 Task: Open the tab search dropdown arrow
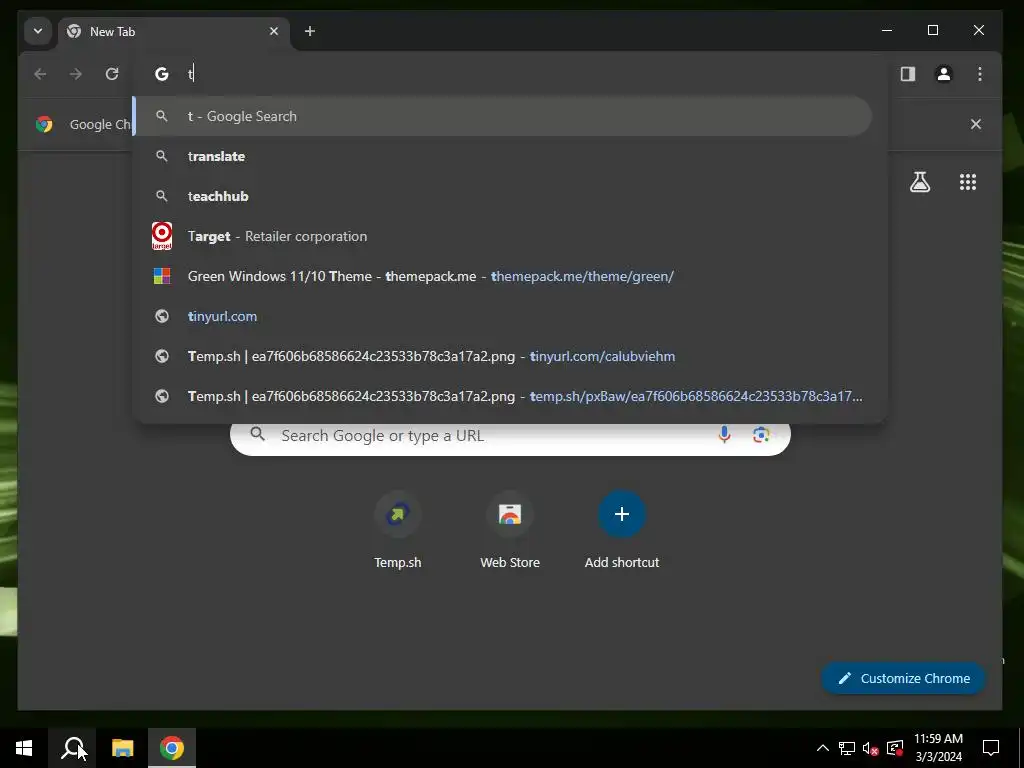tap(38, 31)
